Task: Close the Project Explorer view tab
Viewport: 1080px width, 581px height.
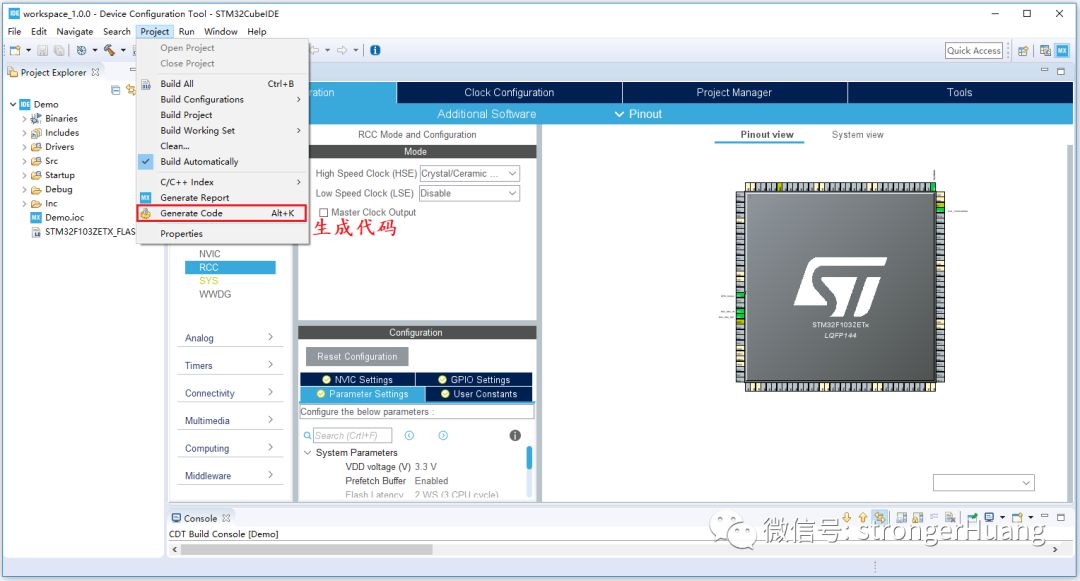Action: (x=96, y=72)
